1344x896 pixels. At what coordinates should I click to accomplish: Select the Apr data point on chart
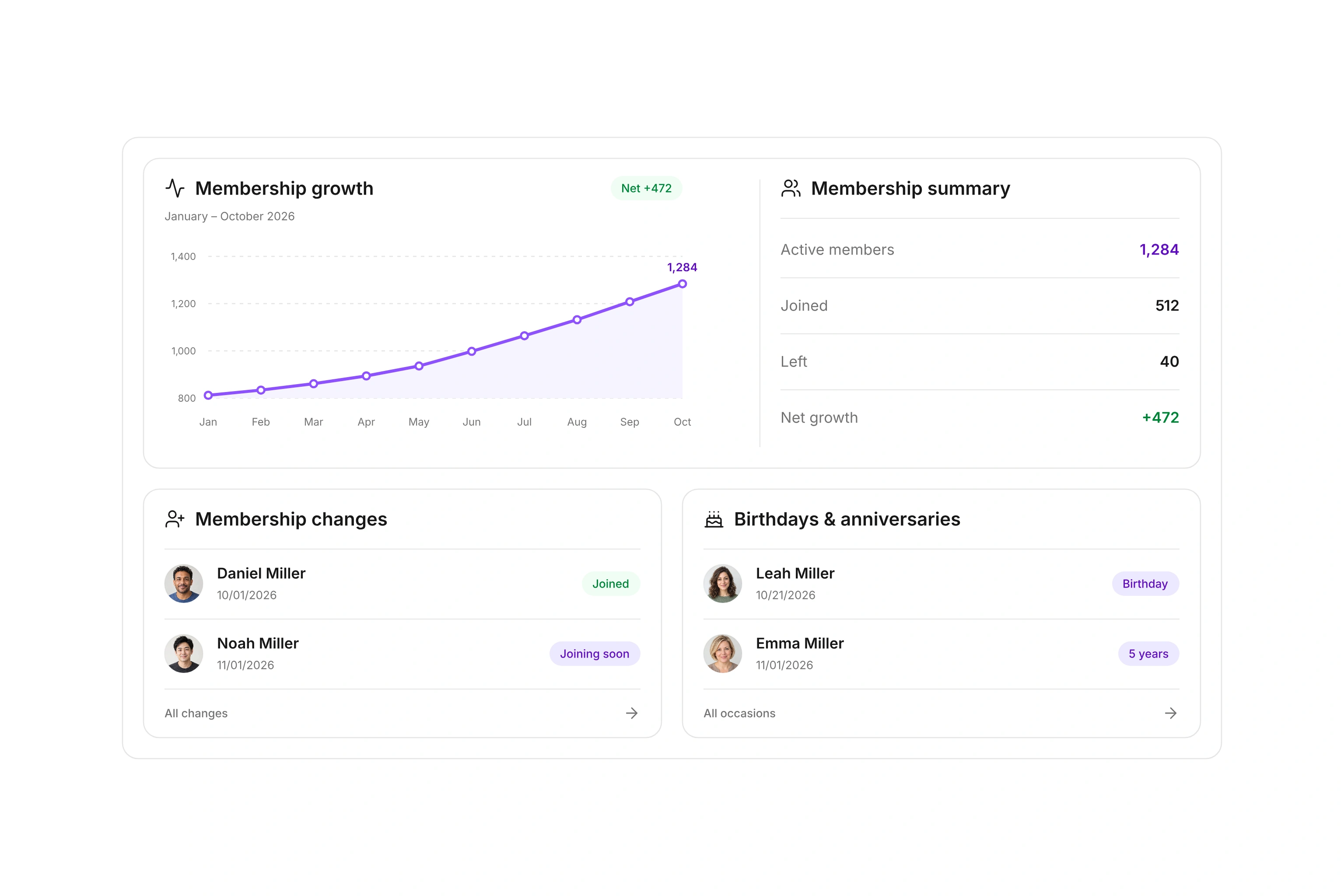pos(366,376)
